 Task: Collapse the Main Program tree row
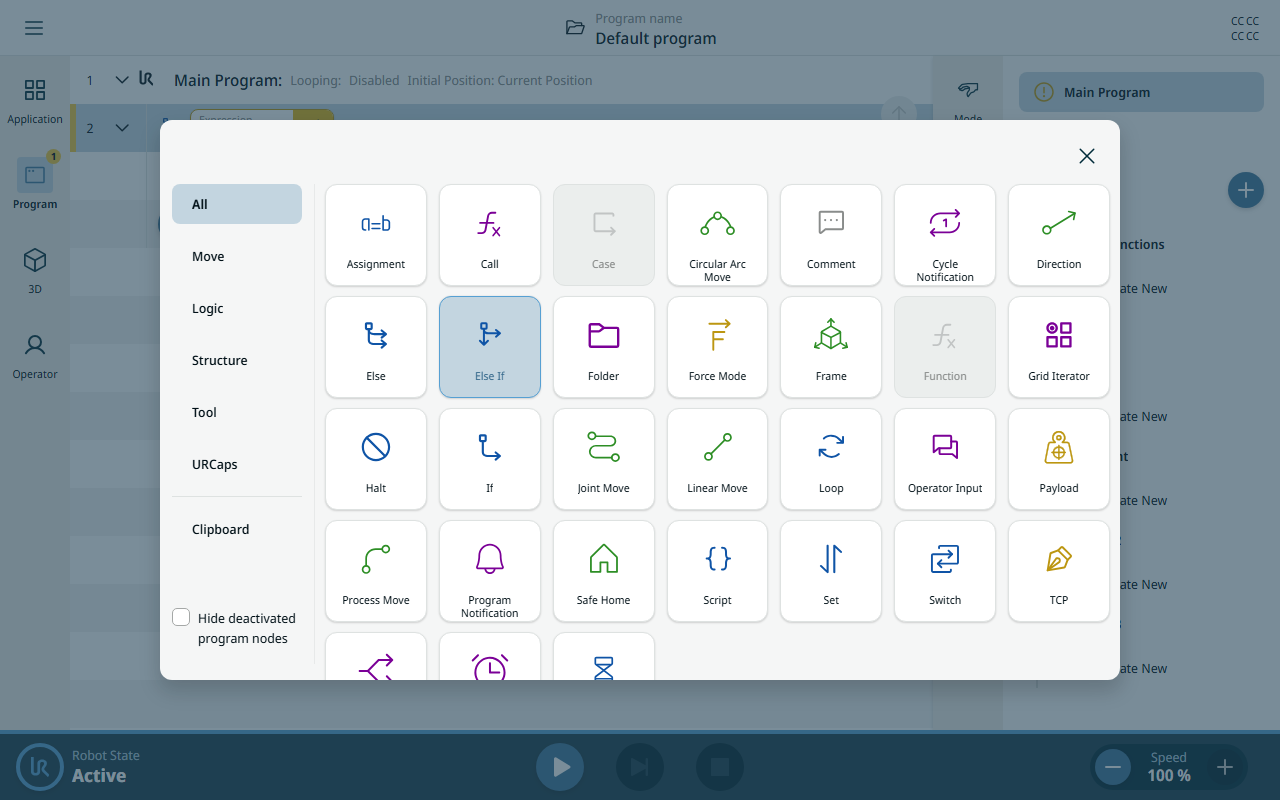(x=122, y=80)
